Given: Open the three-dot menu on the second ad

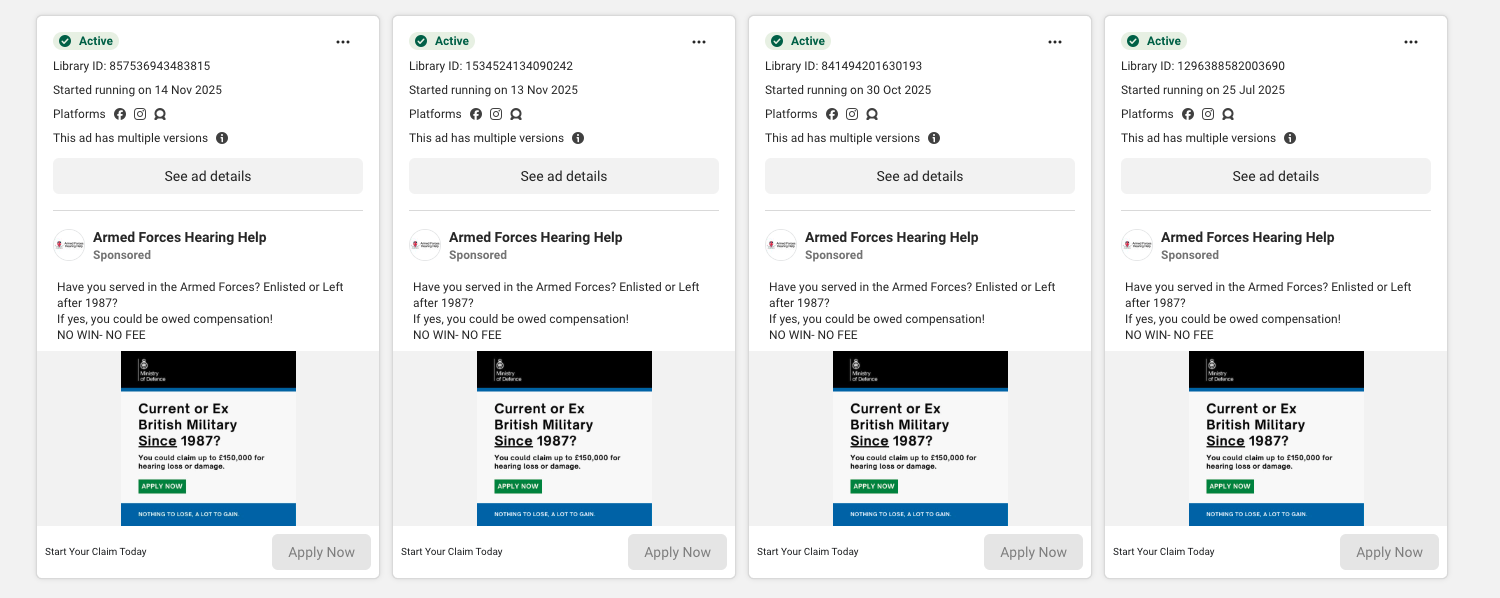Looking at the screenshot, I should click(699, 41).
